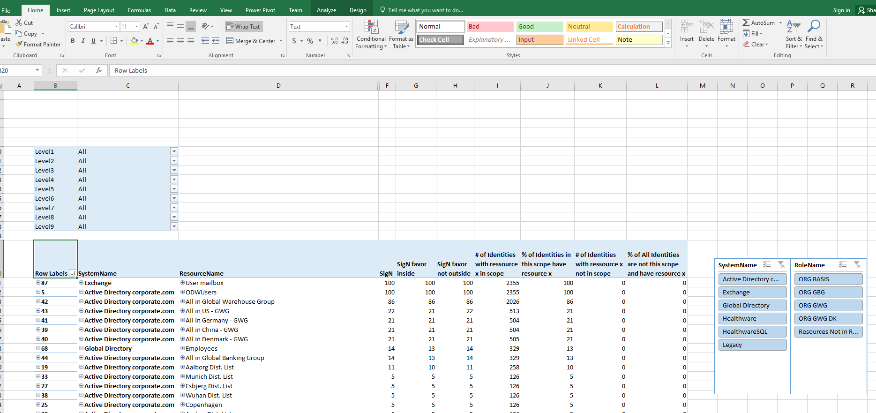Open the font name Calibri dropdown
The height and width of the screenshot is (413, 876).
116,26
